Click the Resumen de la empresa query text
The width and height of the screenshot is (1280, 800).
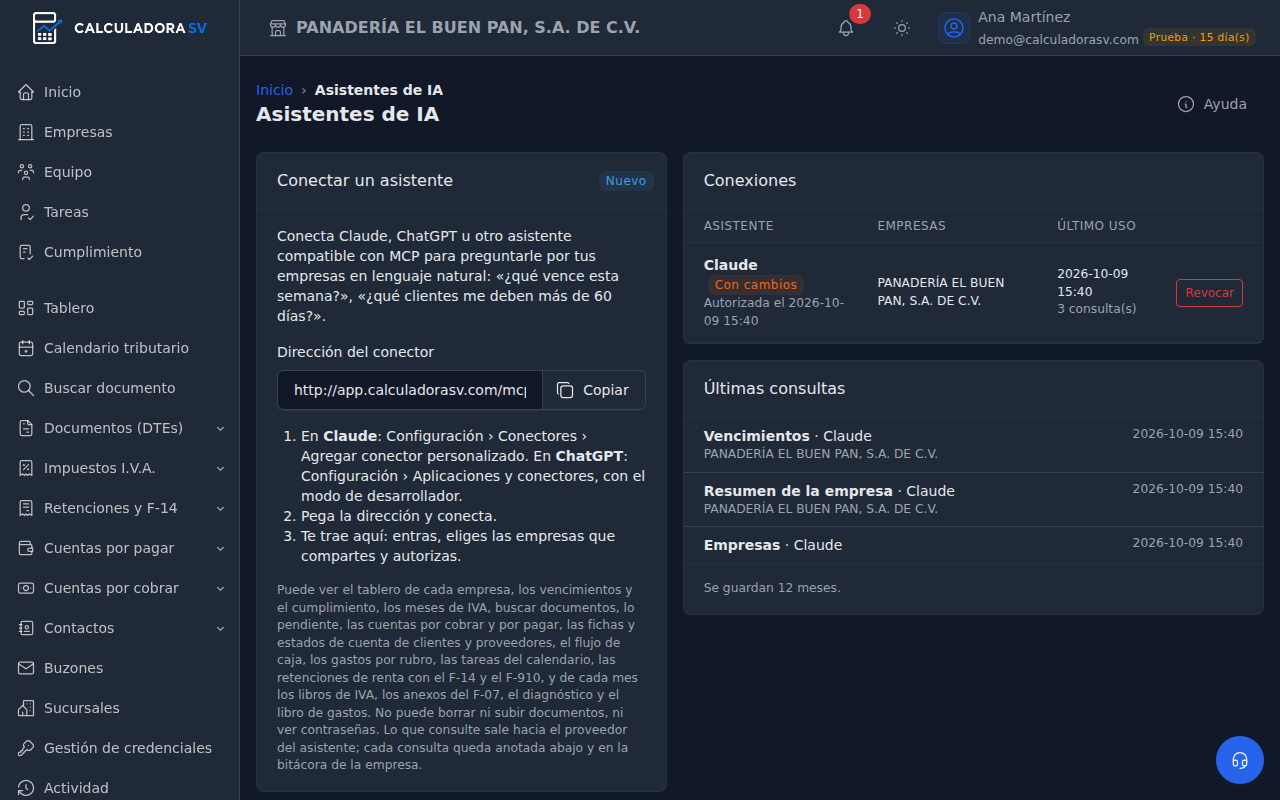click(x=798, y=491)
